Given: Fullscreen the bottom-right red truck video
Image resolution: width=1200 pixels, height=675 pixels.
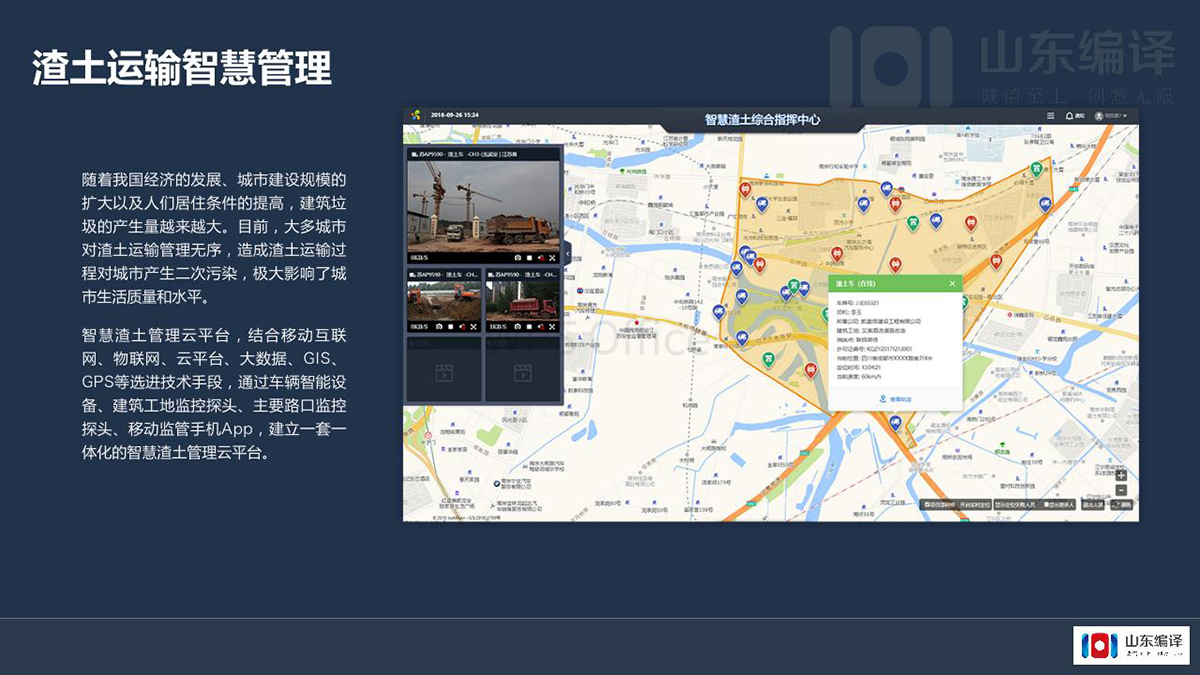Looking at the screenshot, I should coord(552,326).
